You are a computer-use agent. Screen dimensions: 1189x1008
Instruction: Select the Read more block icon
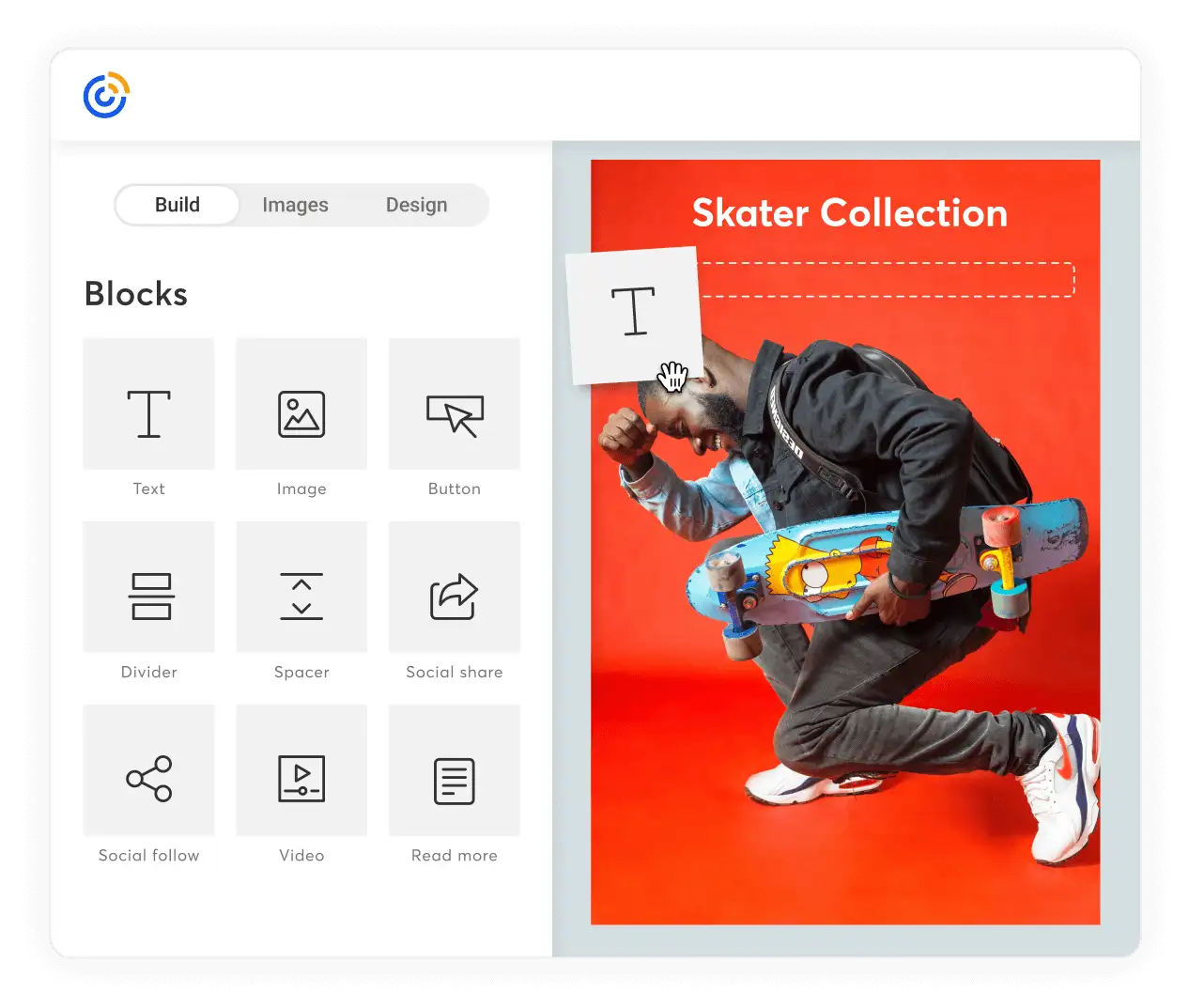(454, 769)
